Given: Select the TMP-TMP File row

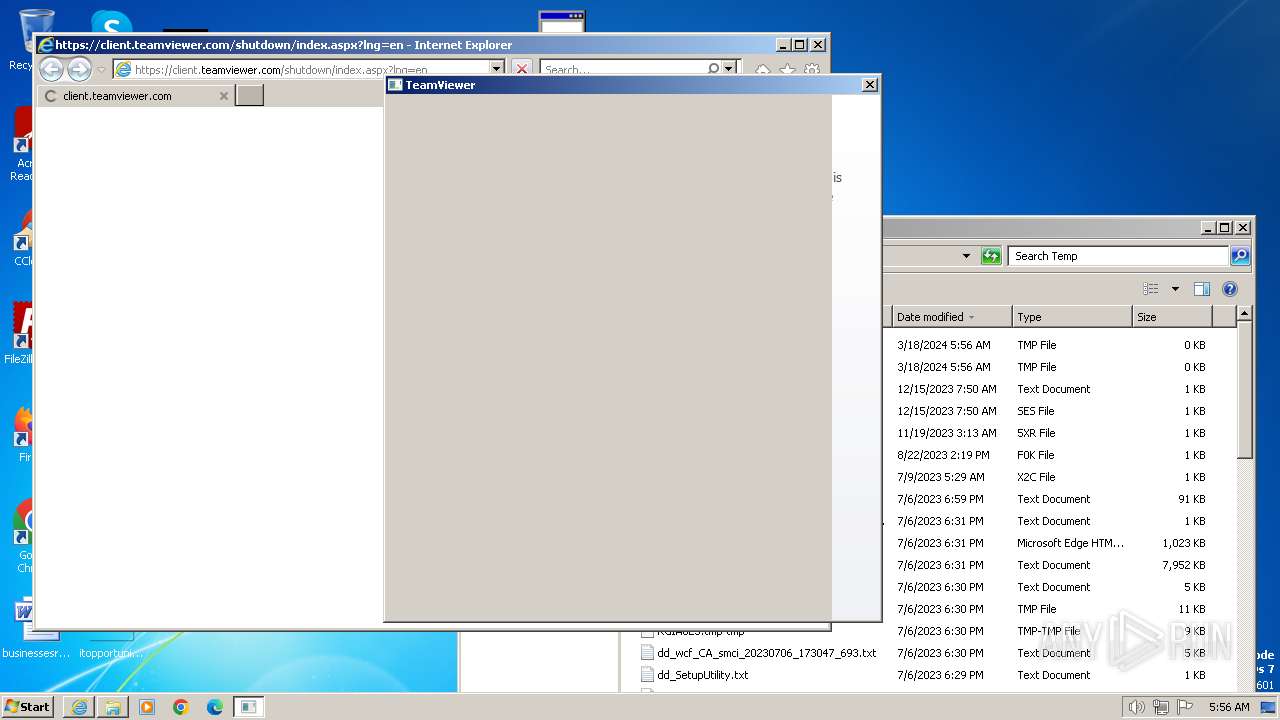Looking at the screenshot, I should click(x=1048, y=631).
